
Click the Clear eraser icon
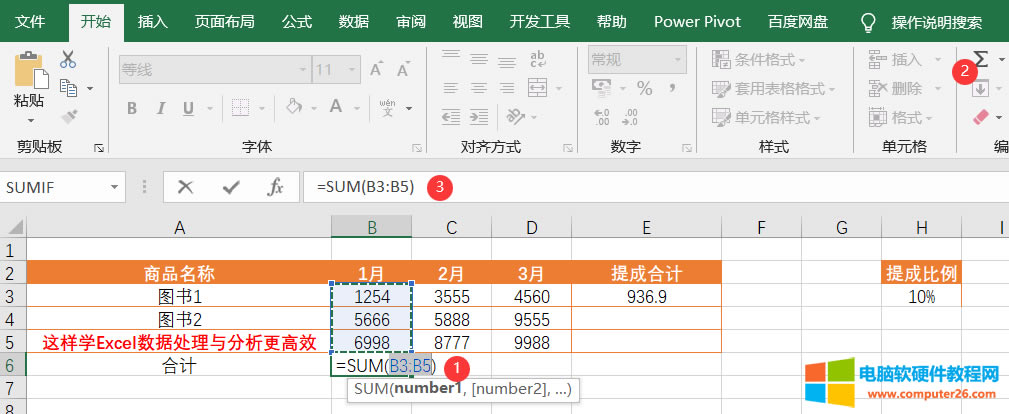pos(980,117)
